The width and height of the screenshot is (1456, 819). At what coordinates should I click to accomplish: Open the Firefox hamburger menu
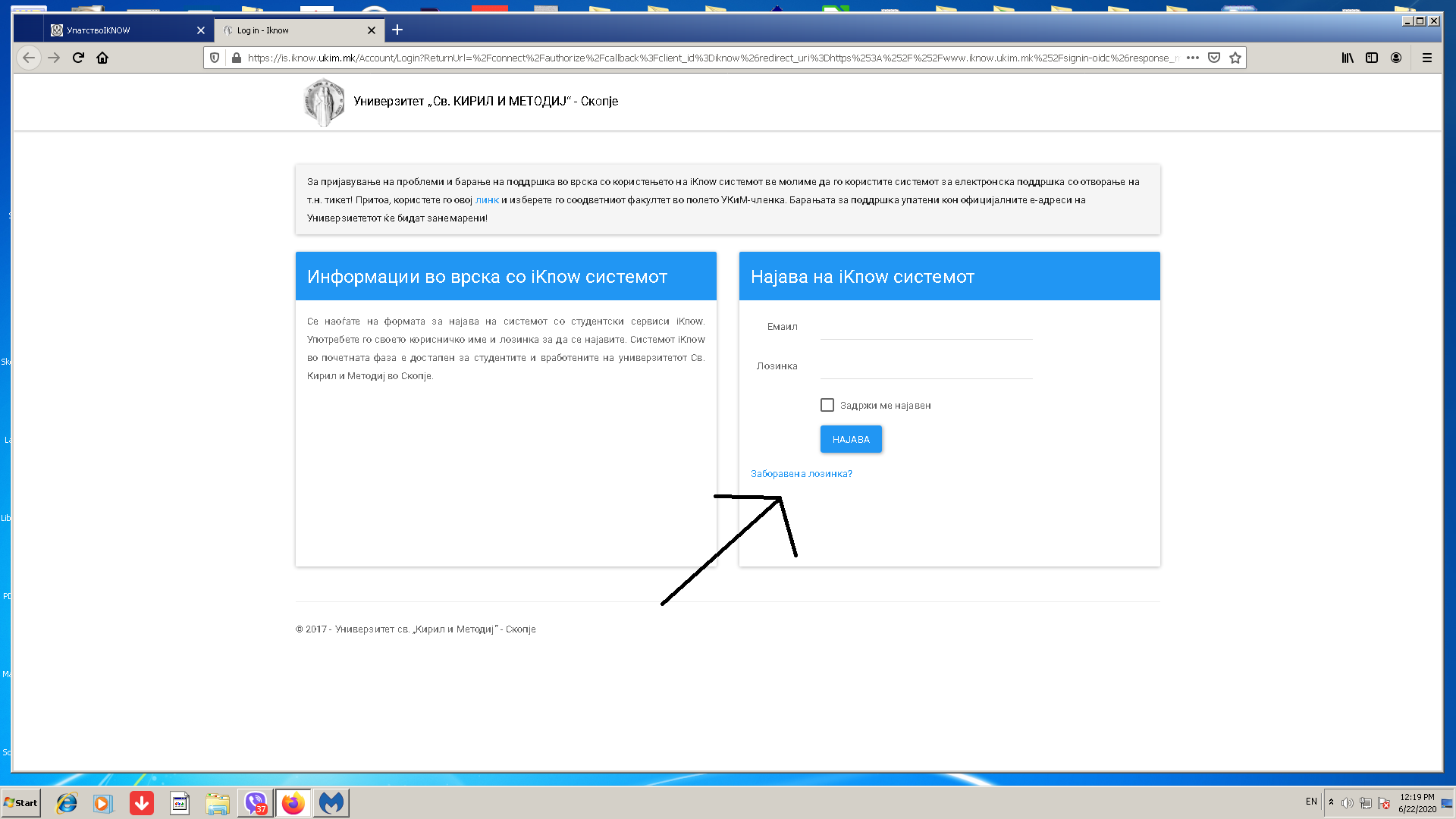click(x=1427, y=58)
